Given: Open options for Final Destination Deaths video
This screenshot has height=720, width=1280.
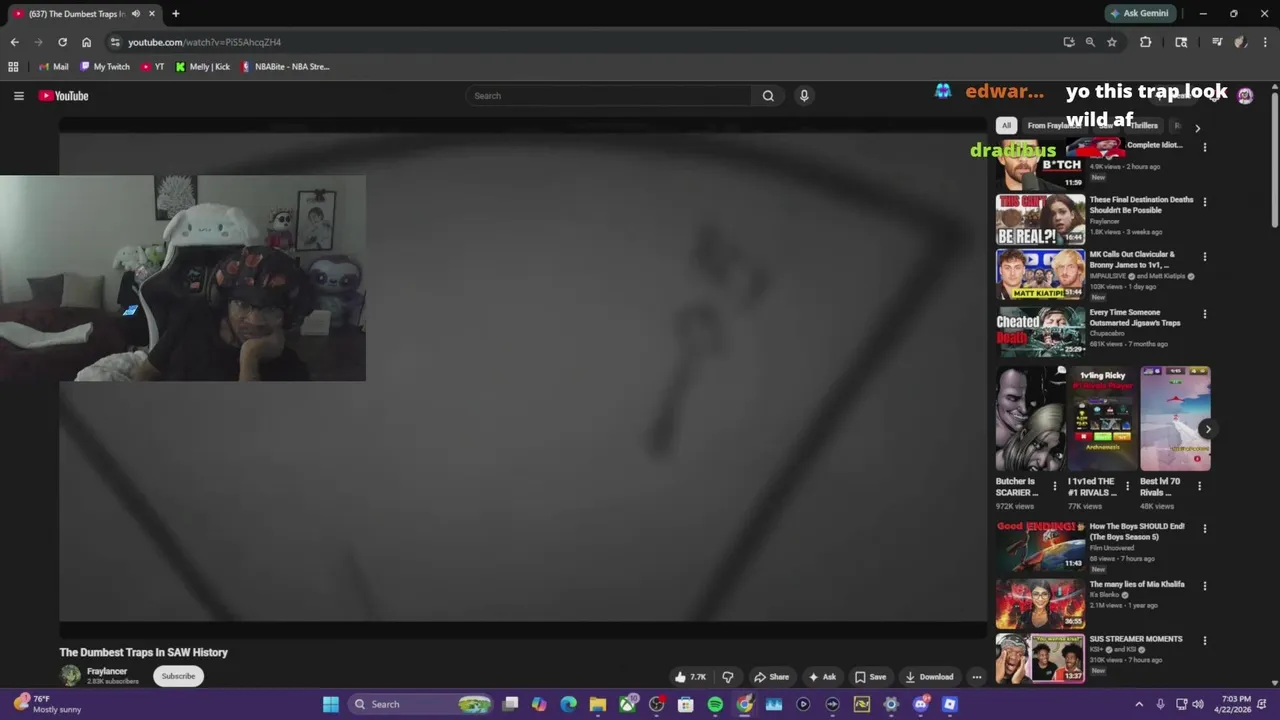Looking at the screenshot, I should [x=1204, y=202].
